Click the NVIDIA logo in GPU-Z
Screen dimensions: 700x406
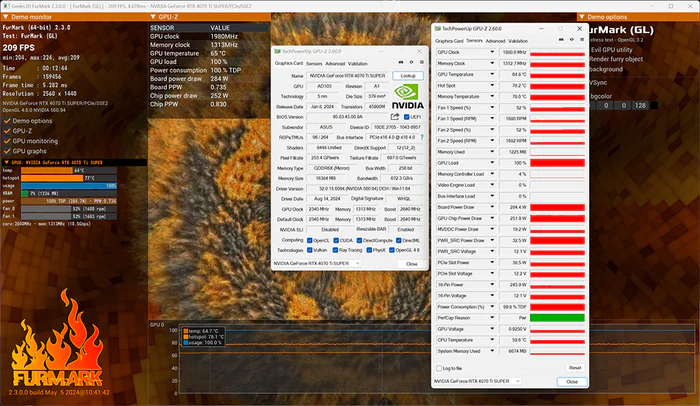pyautogui.click(x=407, y=97)
